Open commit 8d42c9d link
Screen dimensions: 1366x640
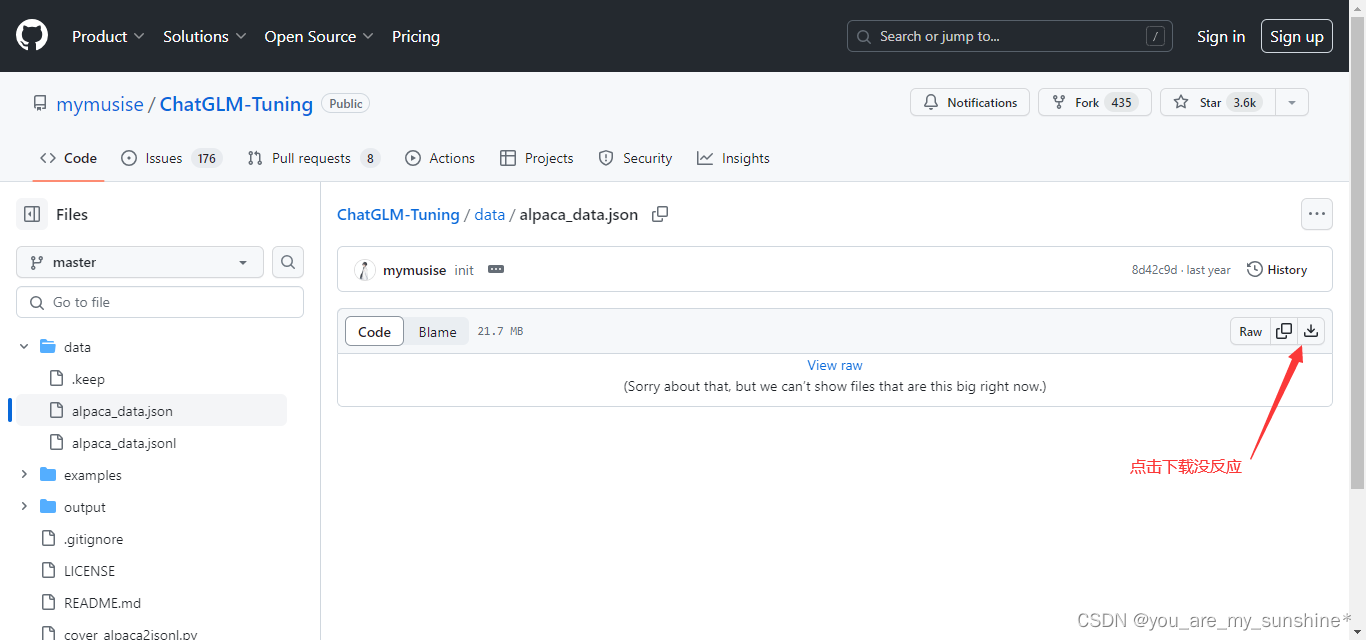[1154, 270]
